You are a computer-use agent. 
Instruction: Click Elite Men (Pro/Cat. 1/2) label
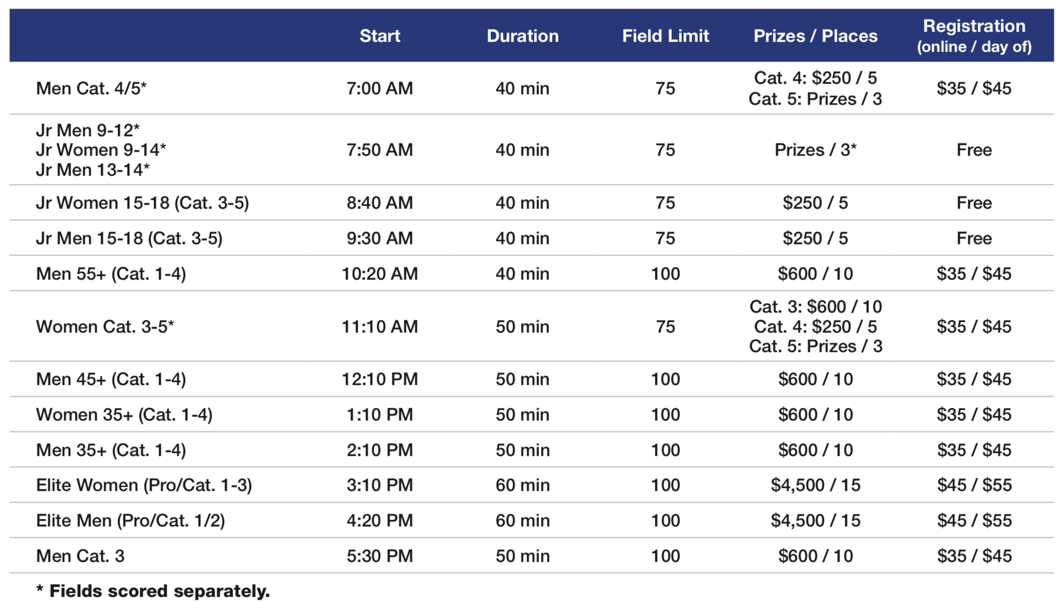(131, 520)
